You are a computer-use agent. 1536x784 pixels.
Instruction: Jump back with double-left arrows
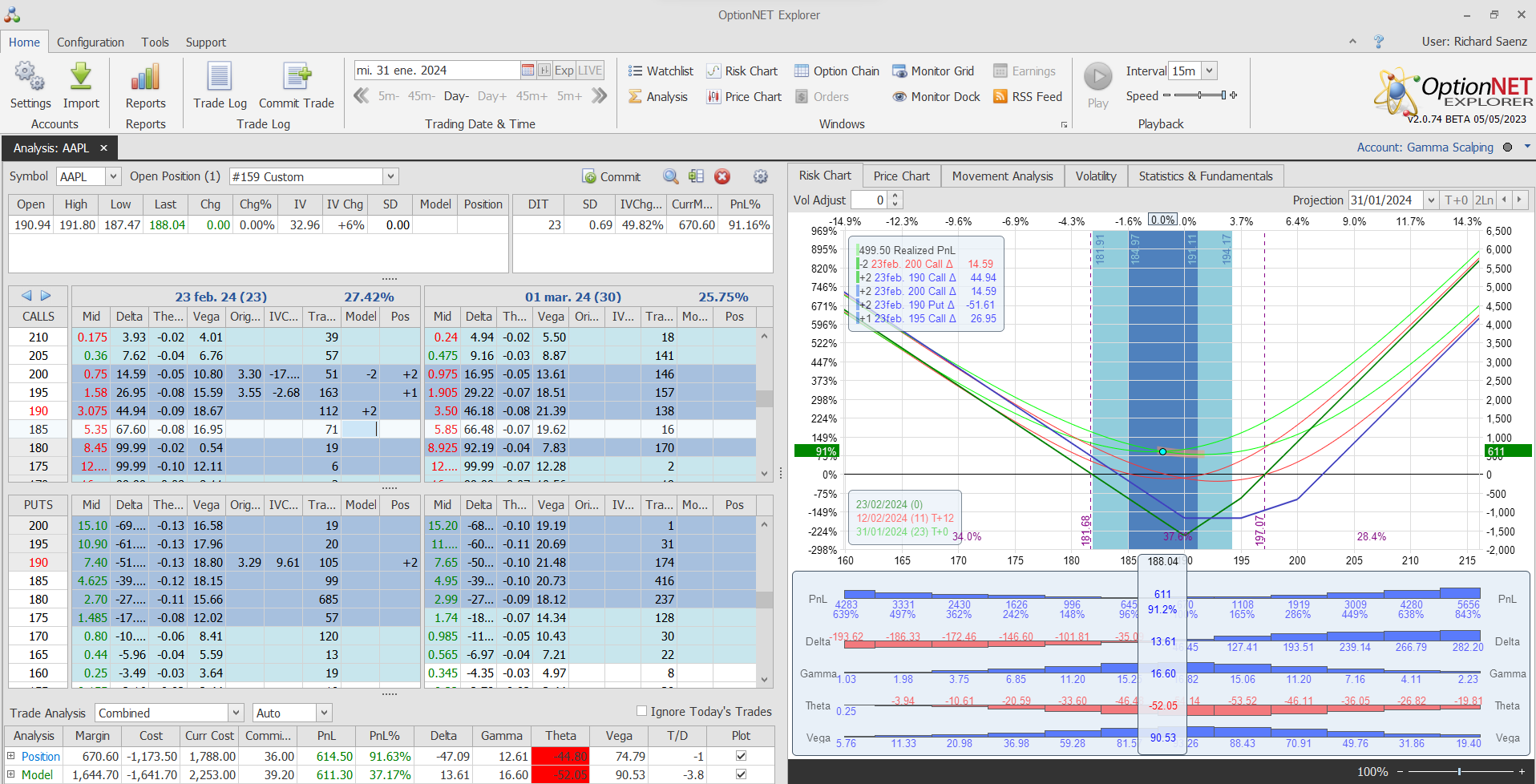362,96
